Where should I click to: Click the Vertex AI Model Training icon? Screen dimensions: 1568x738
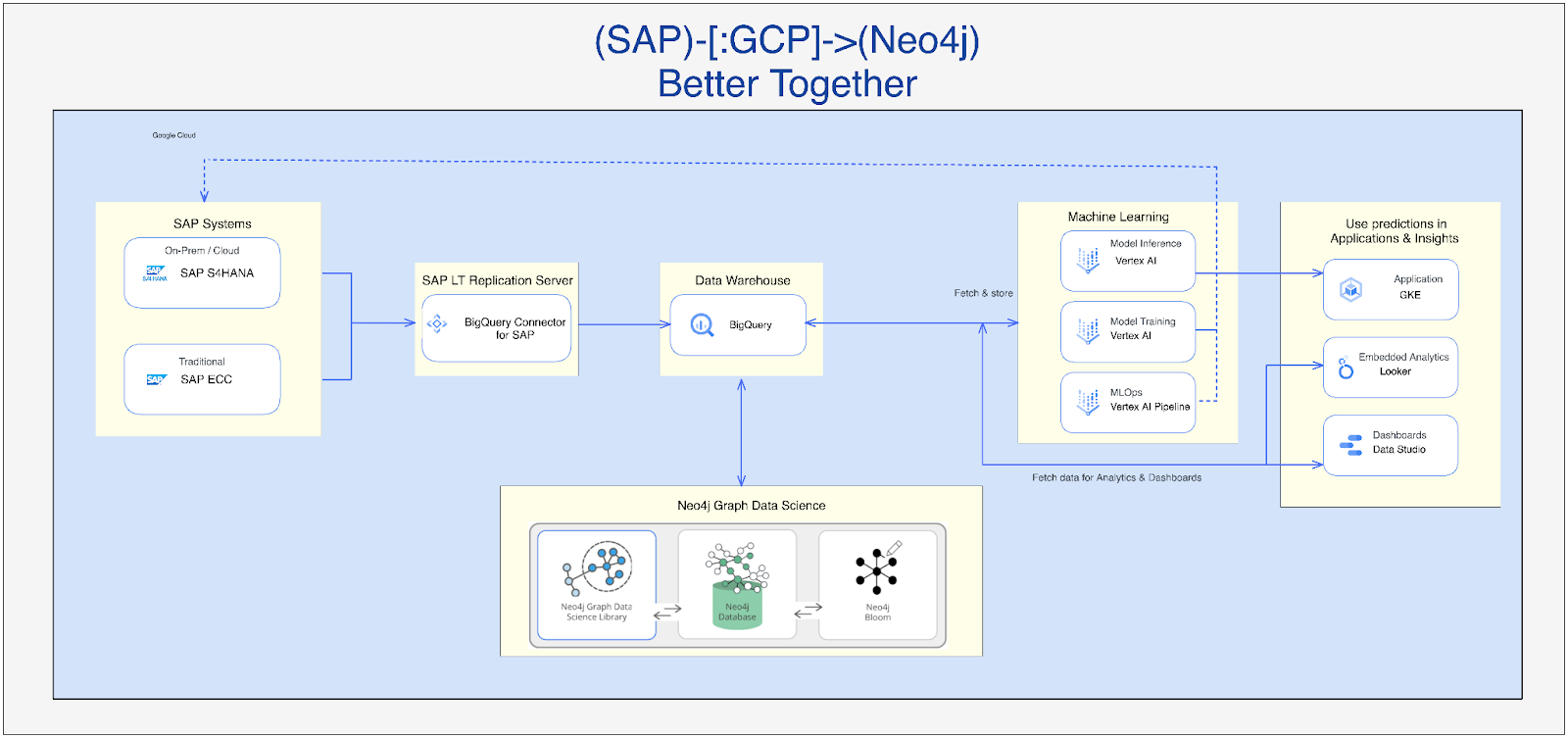(1088, 331)
